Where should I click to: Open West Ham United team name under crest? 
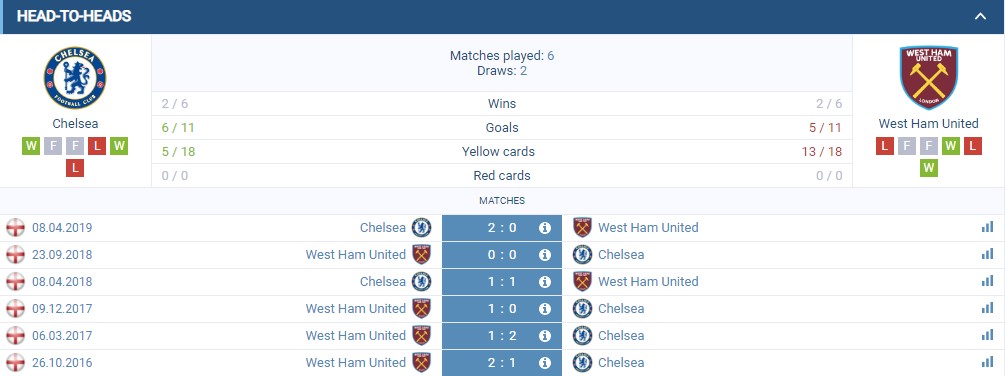pos(928,124)
